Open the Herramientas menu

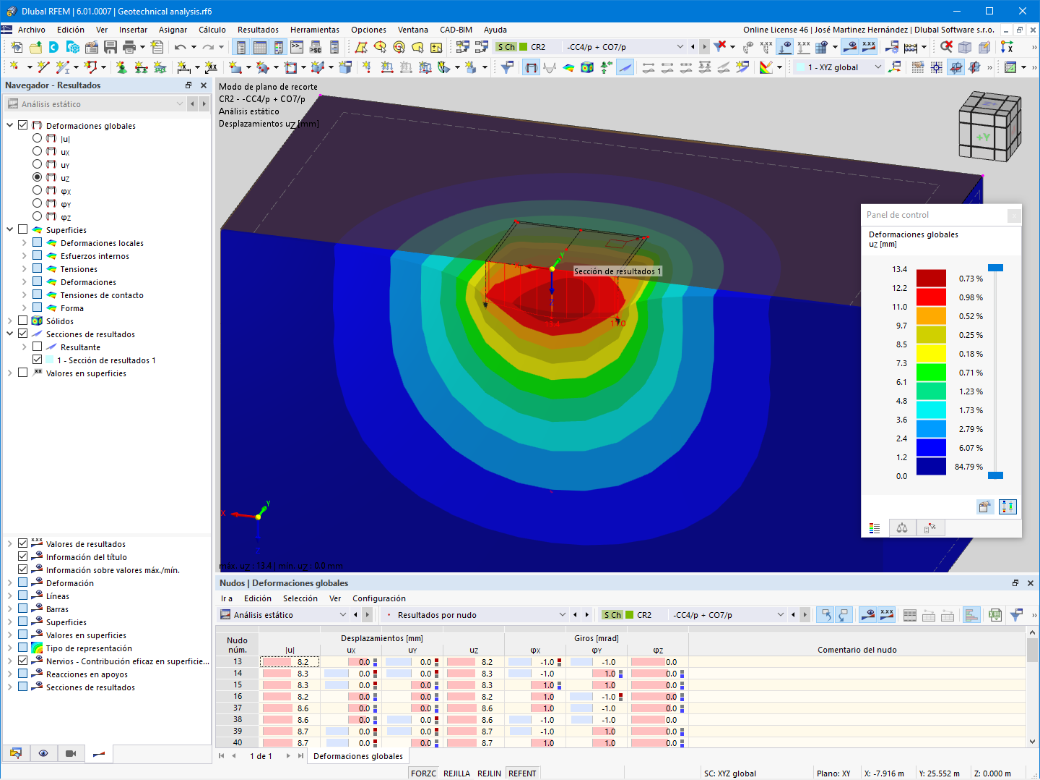314,30
